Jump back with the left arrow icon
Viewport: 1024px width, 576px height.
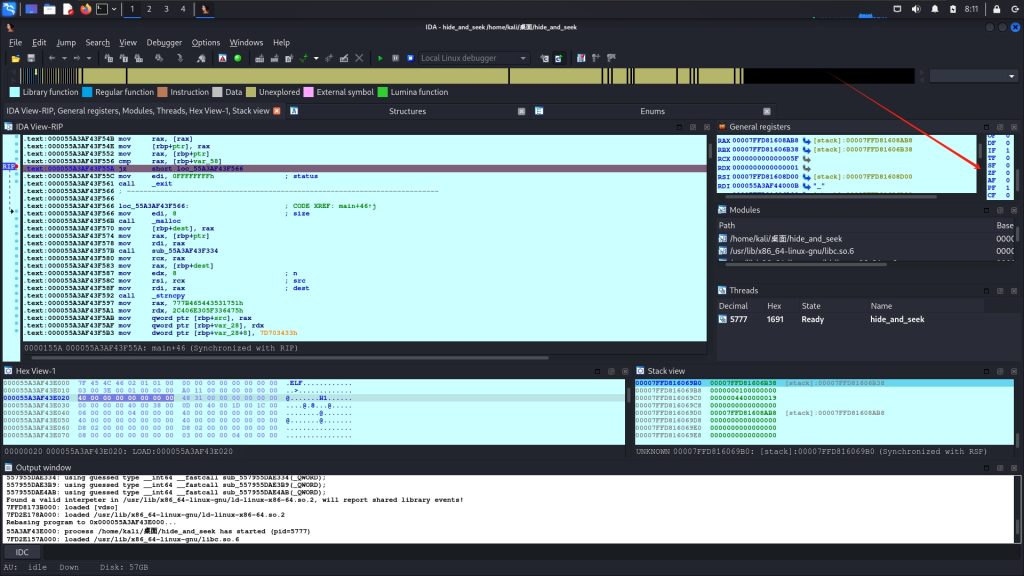pos(52,58)
